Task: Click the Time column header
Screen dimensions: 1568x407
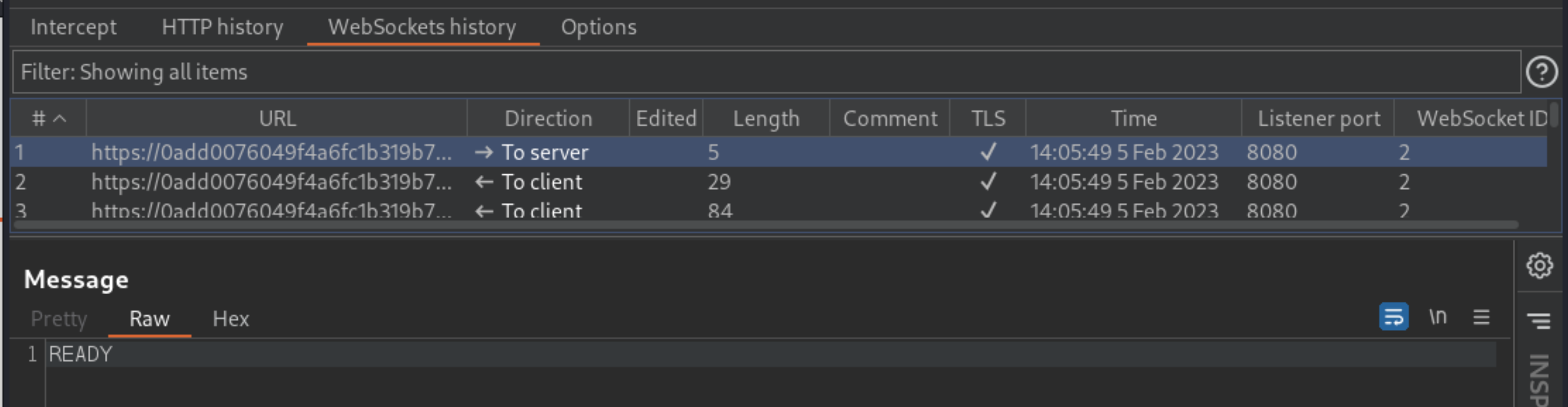Action: [x=1133, y=119]
